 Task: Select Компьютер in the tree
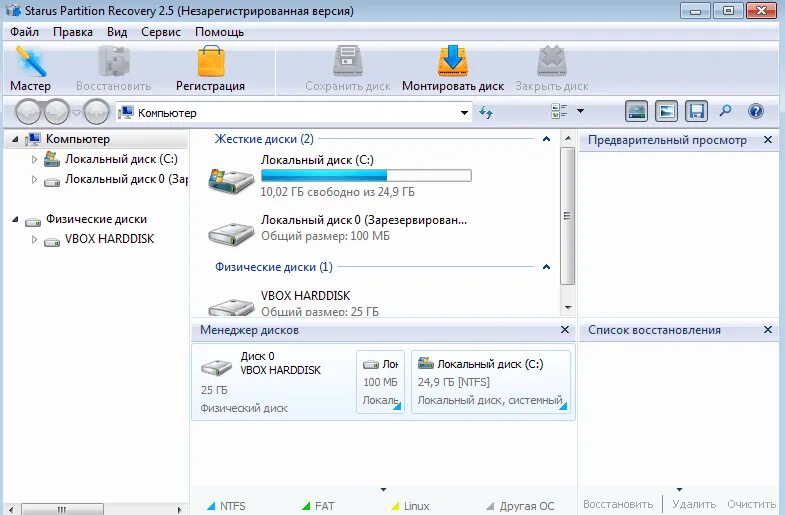click(78, 139)
